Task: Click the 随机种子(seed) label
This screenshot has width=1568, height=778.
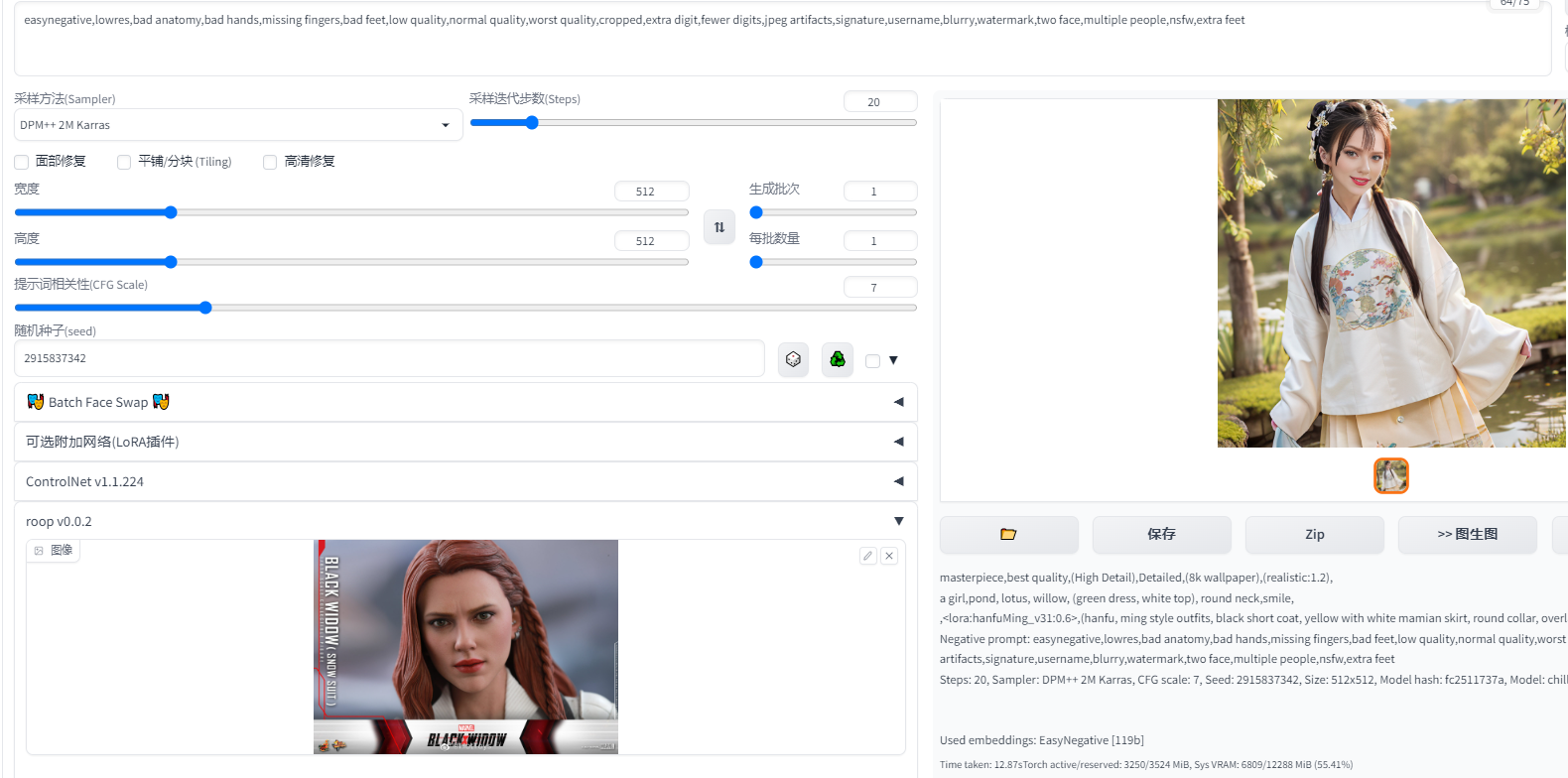Action: [x=55, y=330]
